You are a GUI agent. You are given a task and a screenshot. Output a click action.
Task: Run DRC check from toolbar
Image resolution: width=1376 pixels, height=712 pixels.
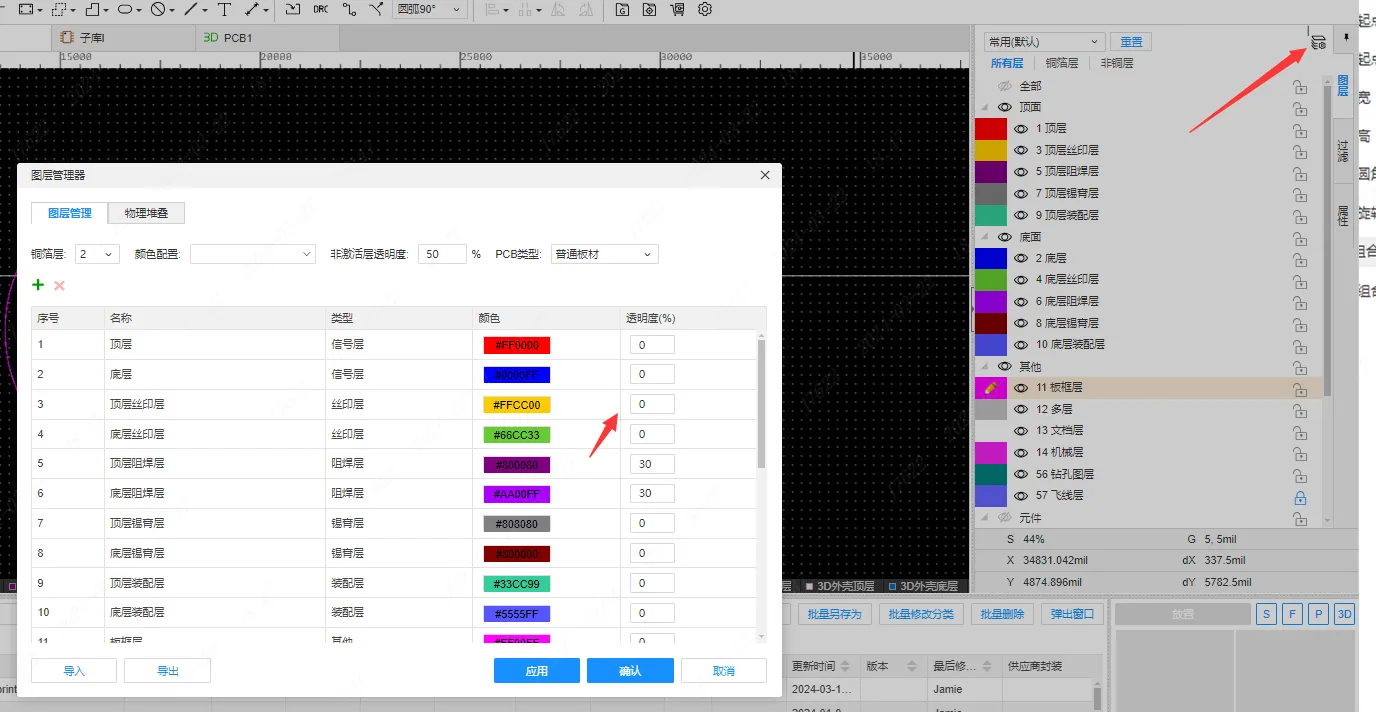(320, 9)
